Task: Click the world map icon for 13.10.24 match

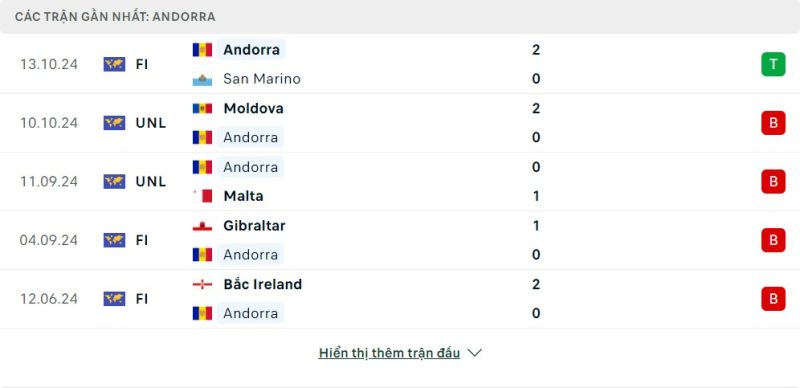Action: (114, 64)
